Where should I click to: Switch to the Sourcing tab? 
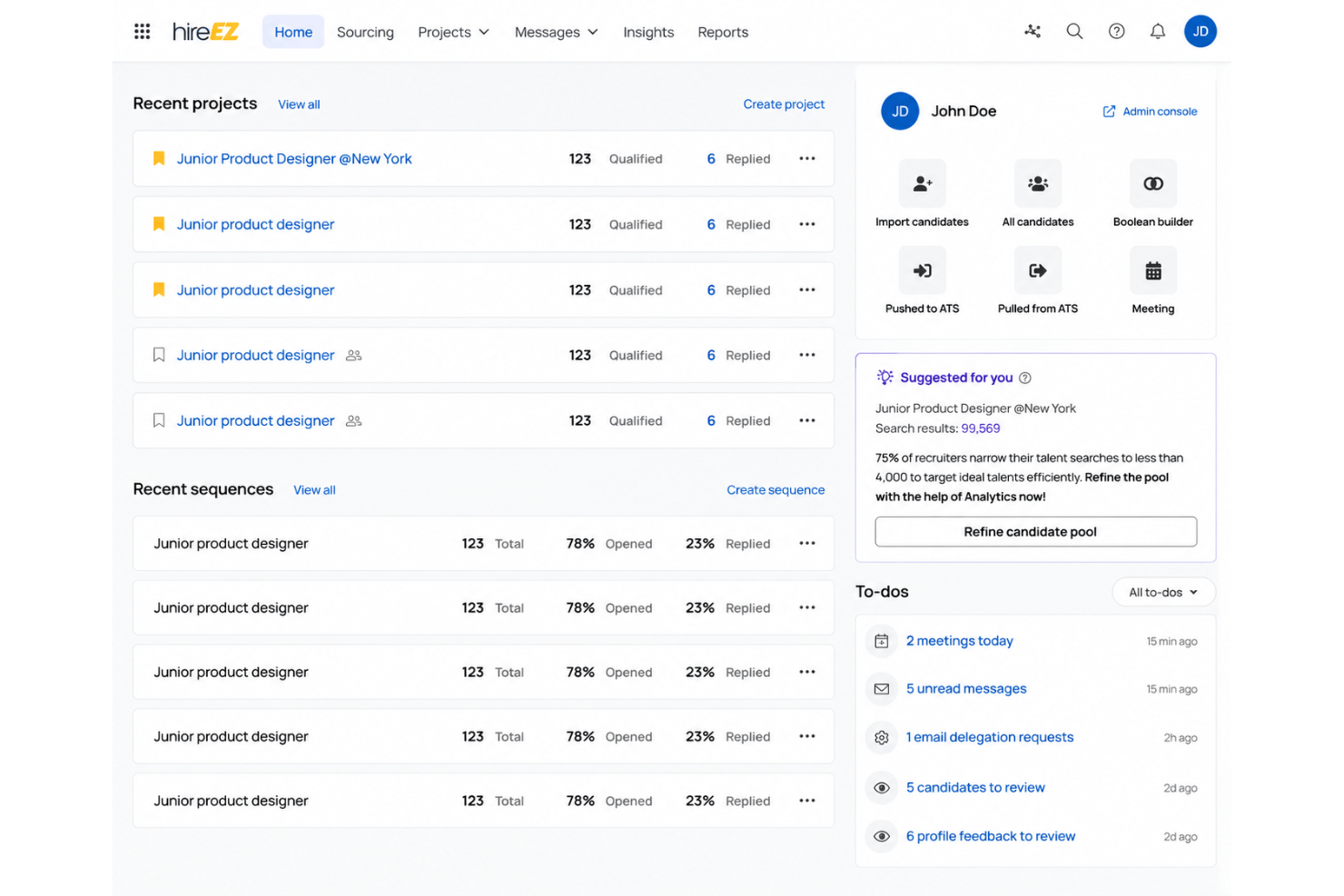pos(365,32)
